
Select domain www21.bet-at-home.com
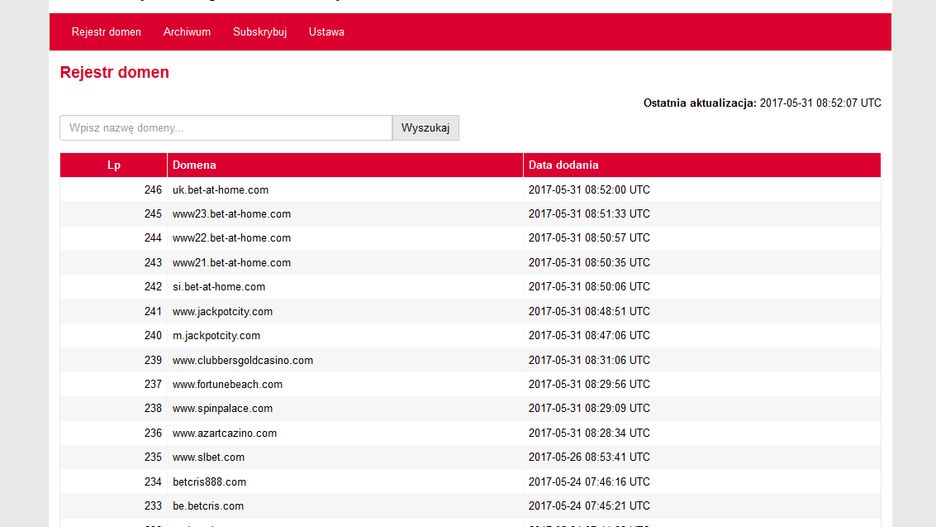tap(232, 263)
